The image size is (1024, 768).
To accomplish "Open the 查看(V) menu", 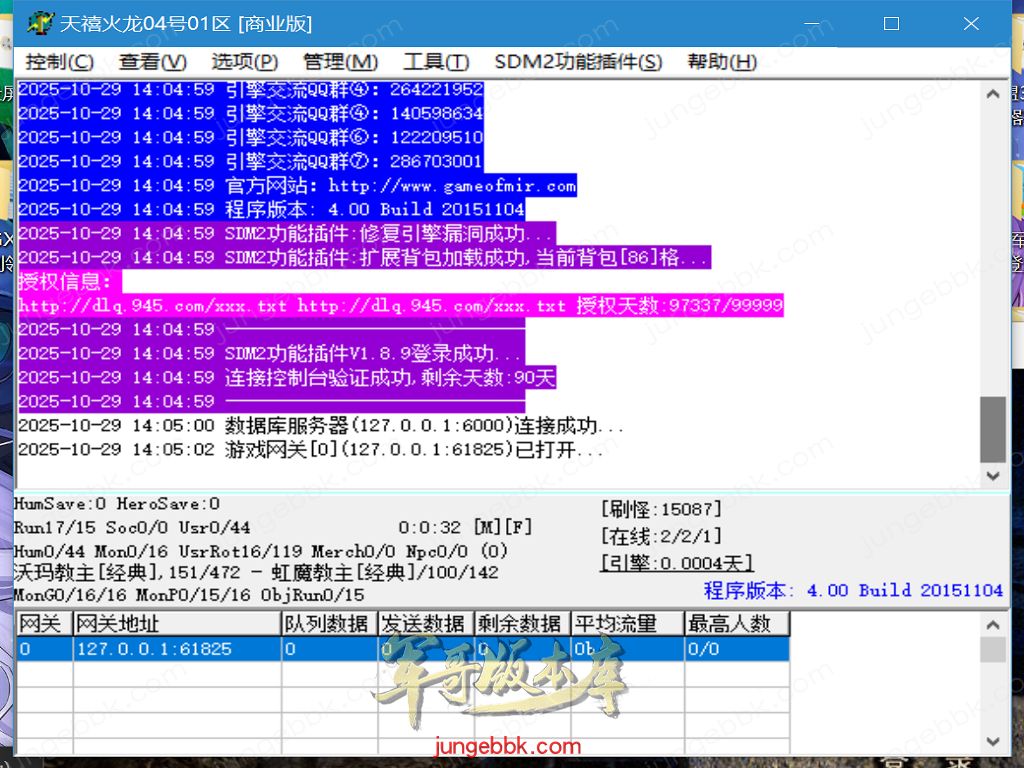I will coord(153,62).
